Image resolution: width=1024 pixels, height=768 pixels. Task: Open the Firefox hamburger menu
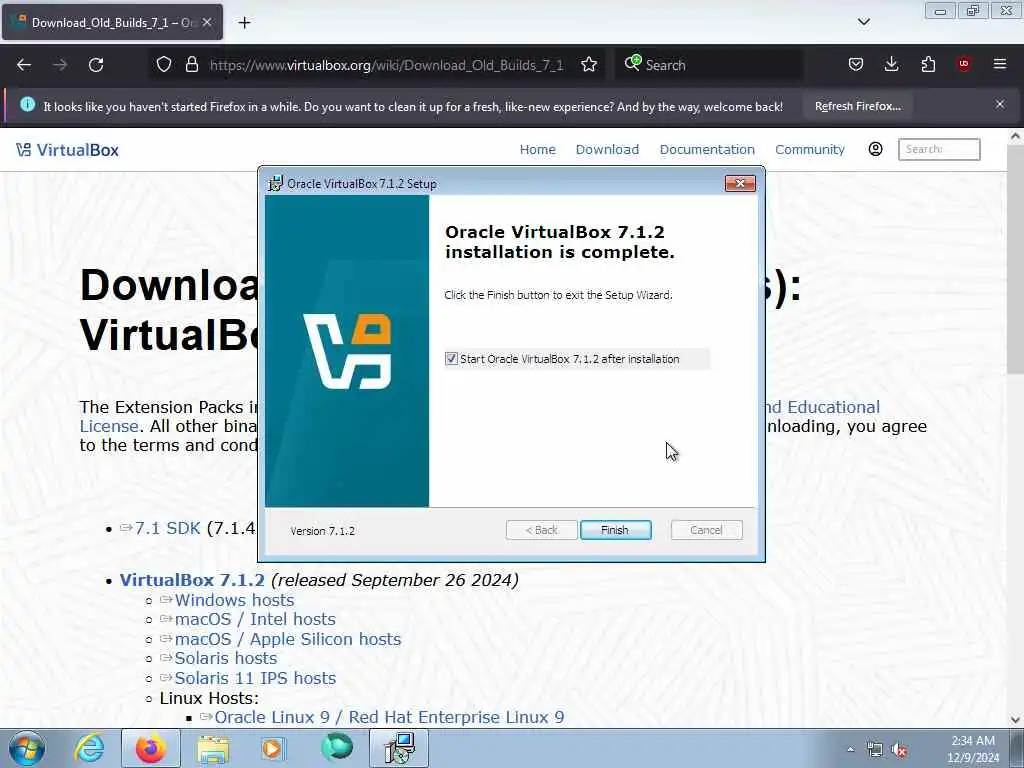click(1000, 64)
